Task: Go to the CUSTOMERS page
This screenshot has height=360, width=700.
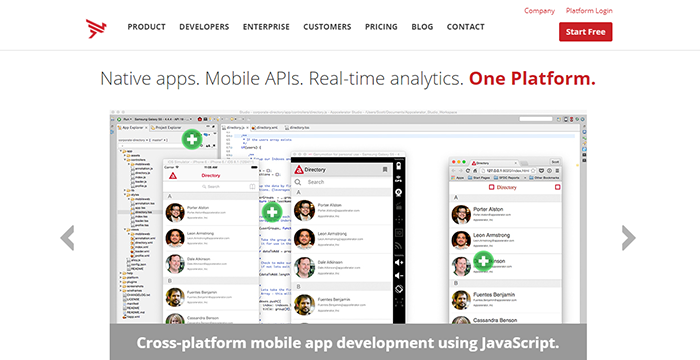Action: pyautogui.click(x=327, y=27)
